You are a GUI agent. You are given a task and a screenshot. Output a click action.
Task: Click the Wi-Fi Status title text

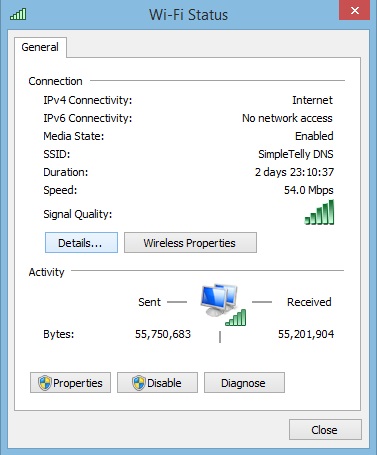pos(188,15)
